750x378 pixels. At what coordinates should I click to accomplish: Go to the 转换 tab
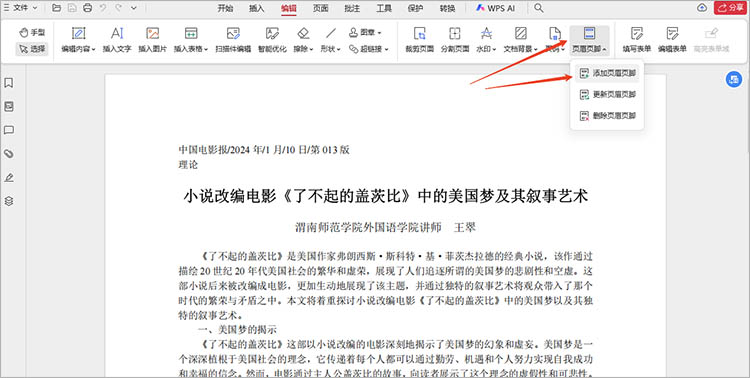pos(447,8)
